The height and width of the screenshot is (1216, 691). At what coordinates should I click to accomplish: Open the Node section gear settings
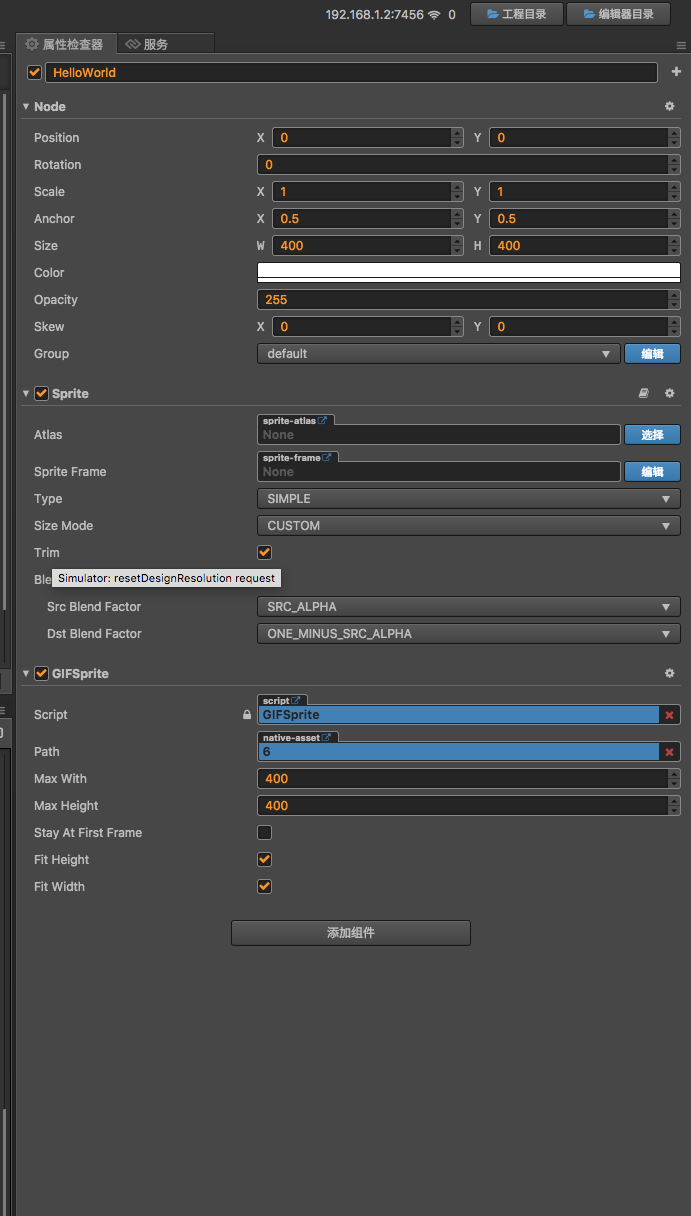(669, 106)
